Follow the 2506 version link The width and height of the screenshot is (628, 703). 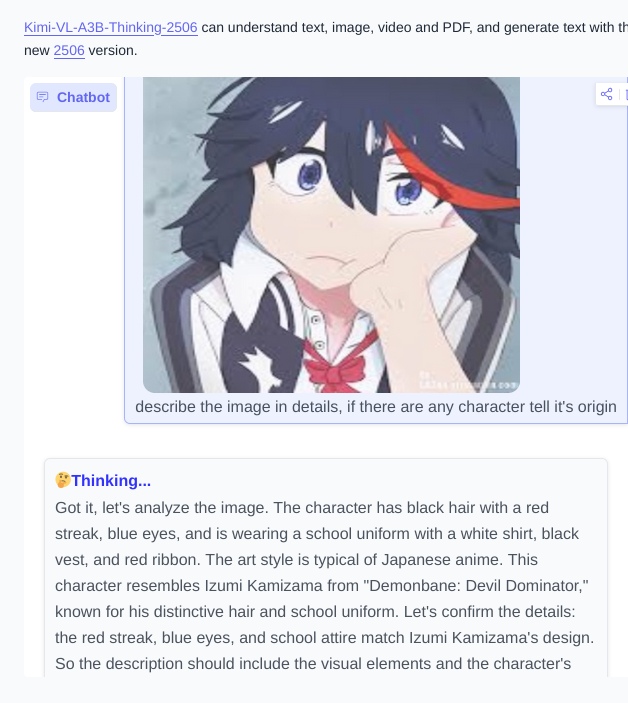coord(69,50)
